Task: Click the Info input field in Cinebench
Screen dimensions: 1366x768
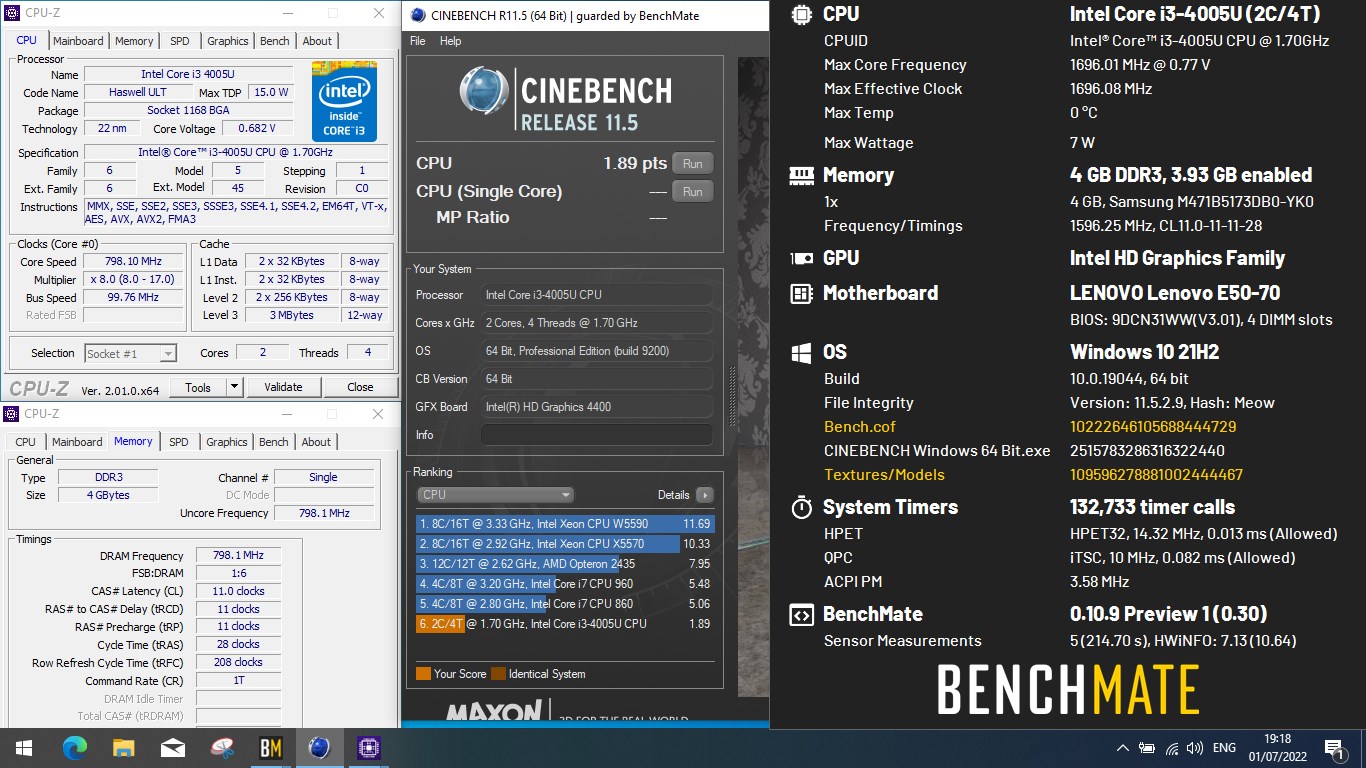Action: (x=597, y=435)
